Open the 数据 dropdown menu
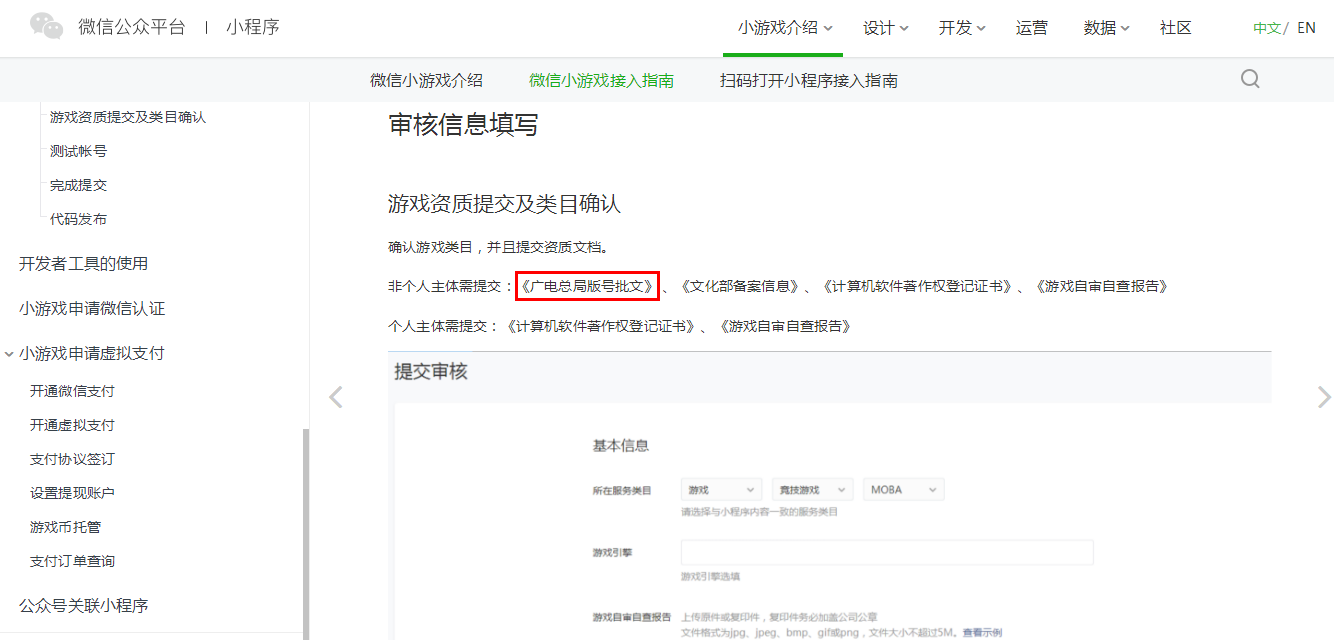This screenshot has height=640, width=1334. tap(1106, 28)
